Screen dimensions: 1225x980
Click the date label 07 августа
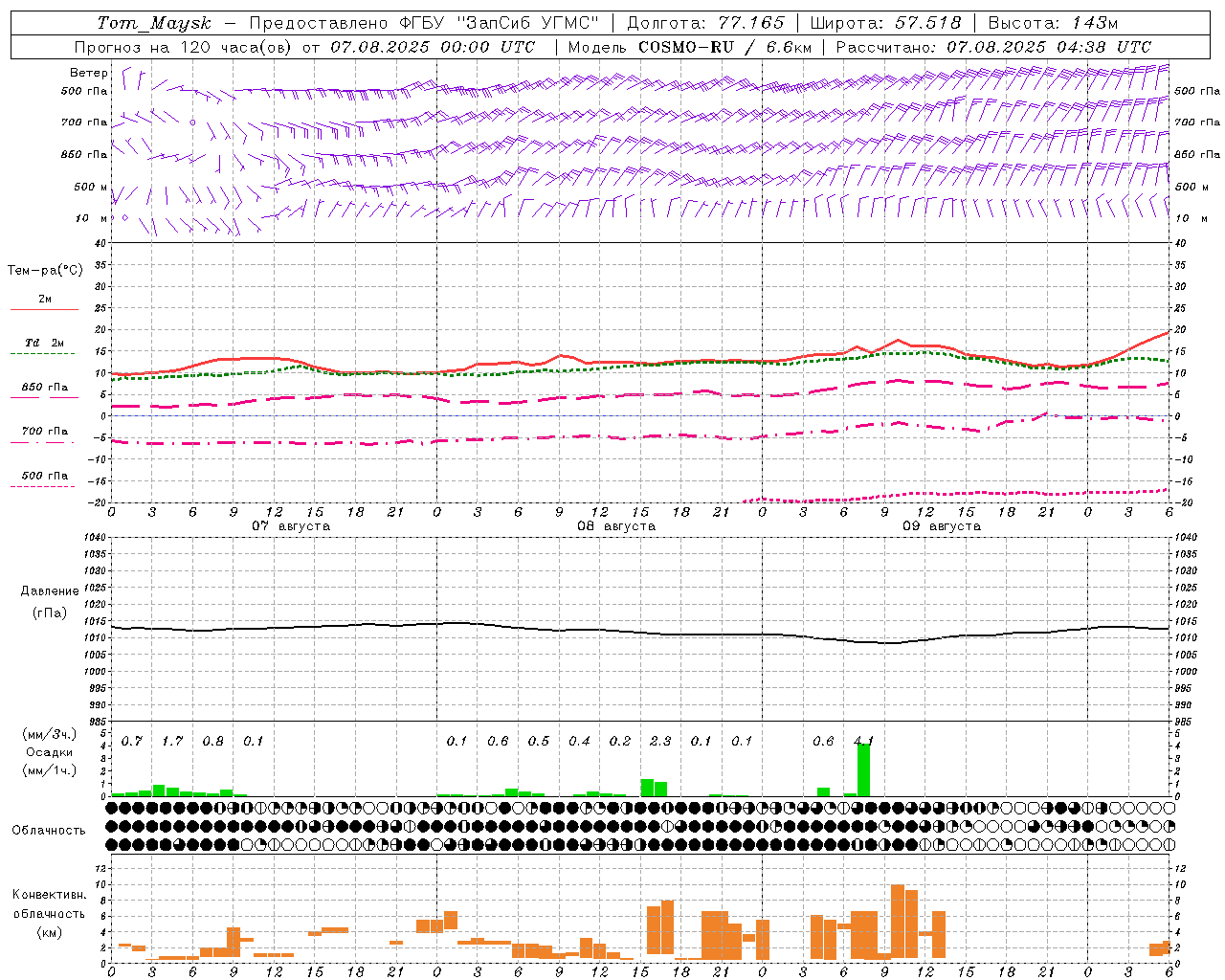click(x=291, y=526)
